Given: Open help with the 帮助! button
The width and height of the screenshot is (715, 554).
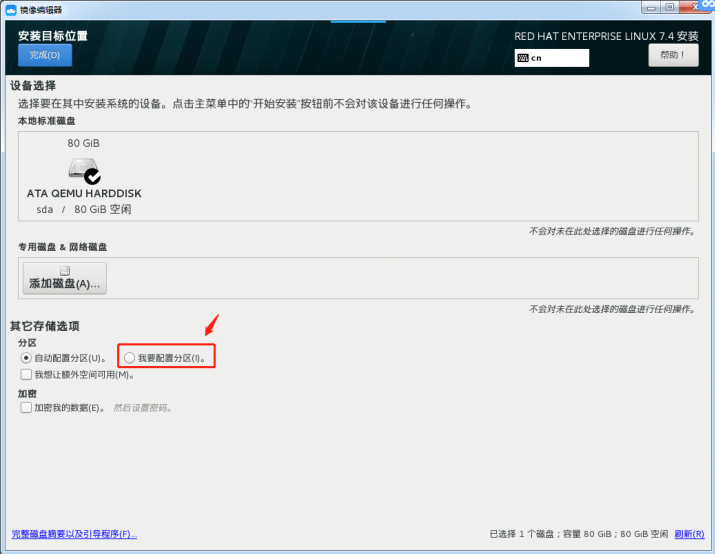Looking at the screenshot, I should (673, 55).
